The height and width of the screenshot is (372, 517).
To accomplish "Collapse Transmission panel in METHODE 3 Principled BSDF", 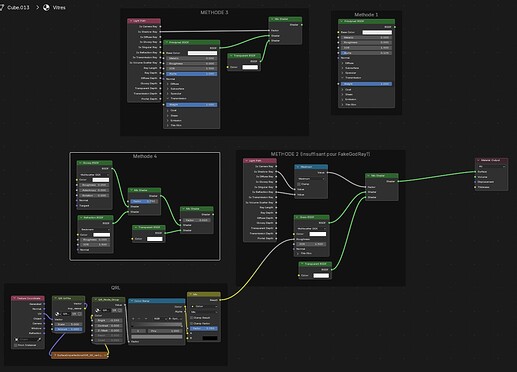I will (x=168, y=98).
